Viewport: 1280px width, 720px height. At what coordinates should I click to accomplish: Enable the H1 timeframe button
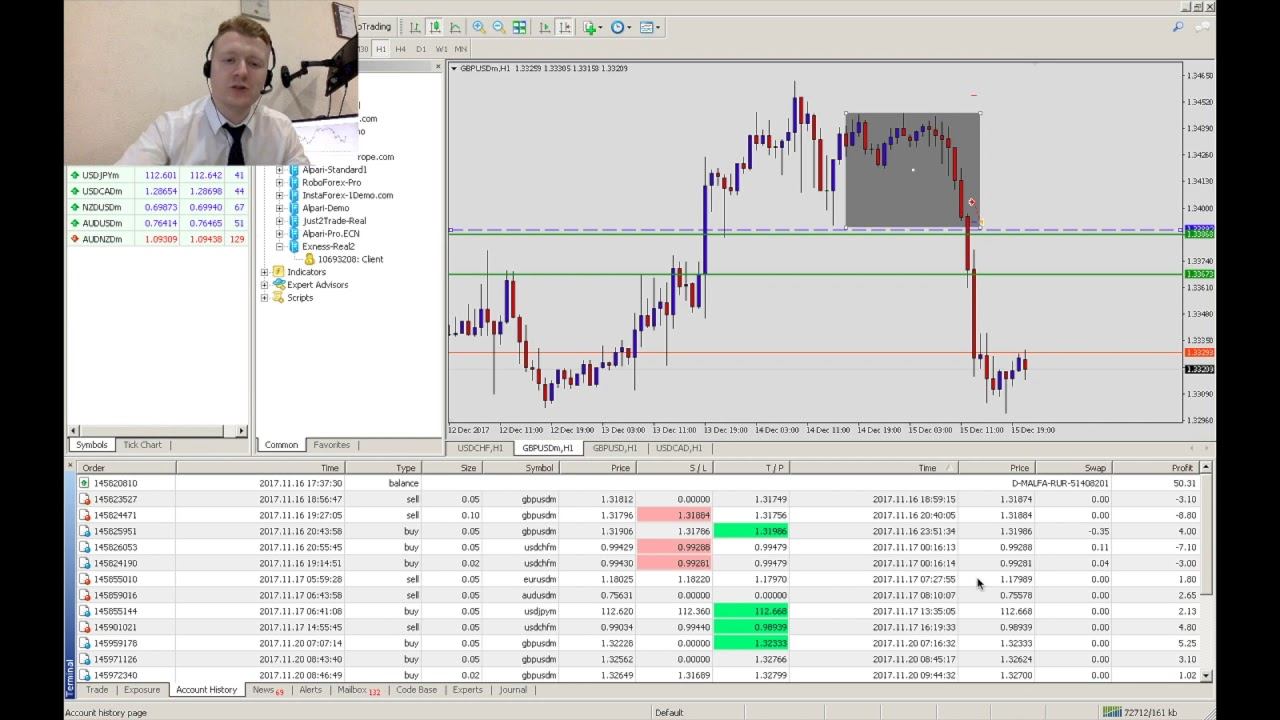pyautogui.click(x=381, y=49)
